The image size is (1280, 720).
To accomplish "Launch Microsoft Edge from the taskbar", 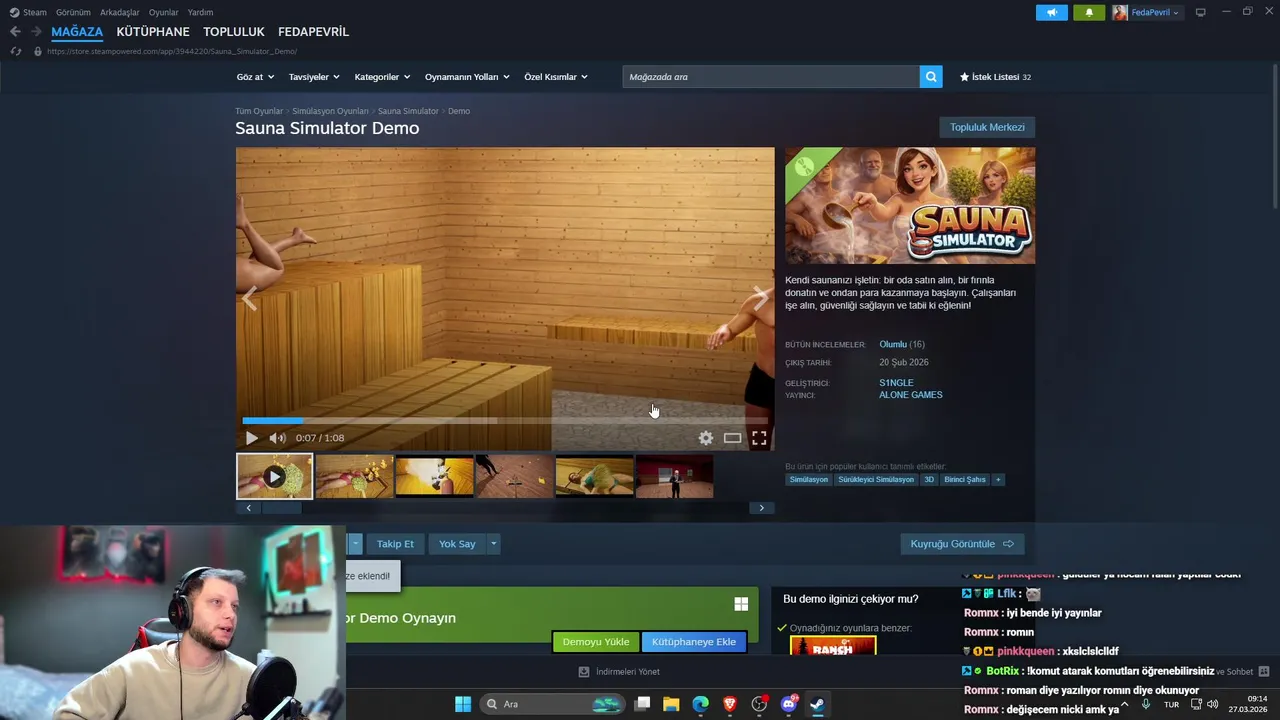I will [x=700, y=704].
